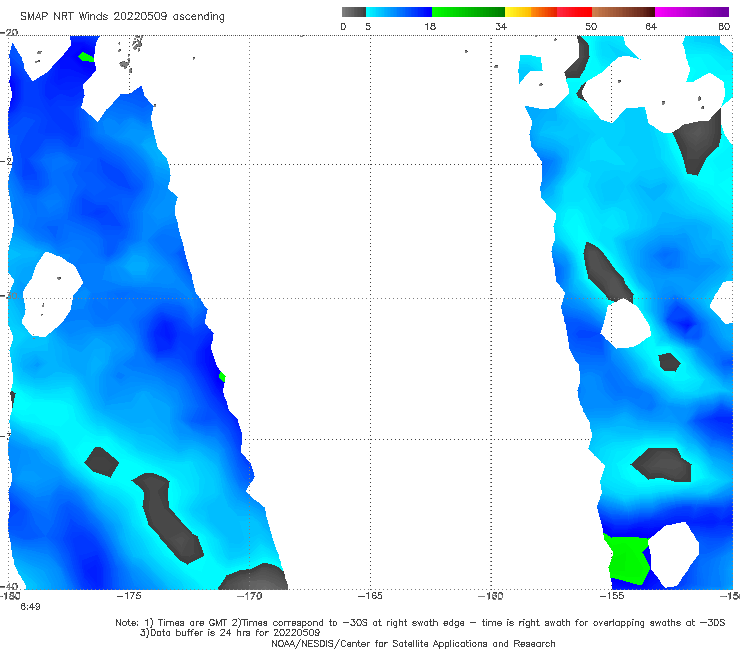Click the title 'SMAP NRT Winds 20220509 ascending'

click(x=122, y=16)
